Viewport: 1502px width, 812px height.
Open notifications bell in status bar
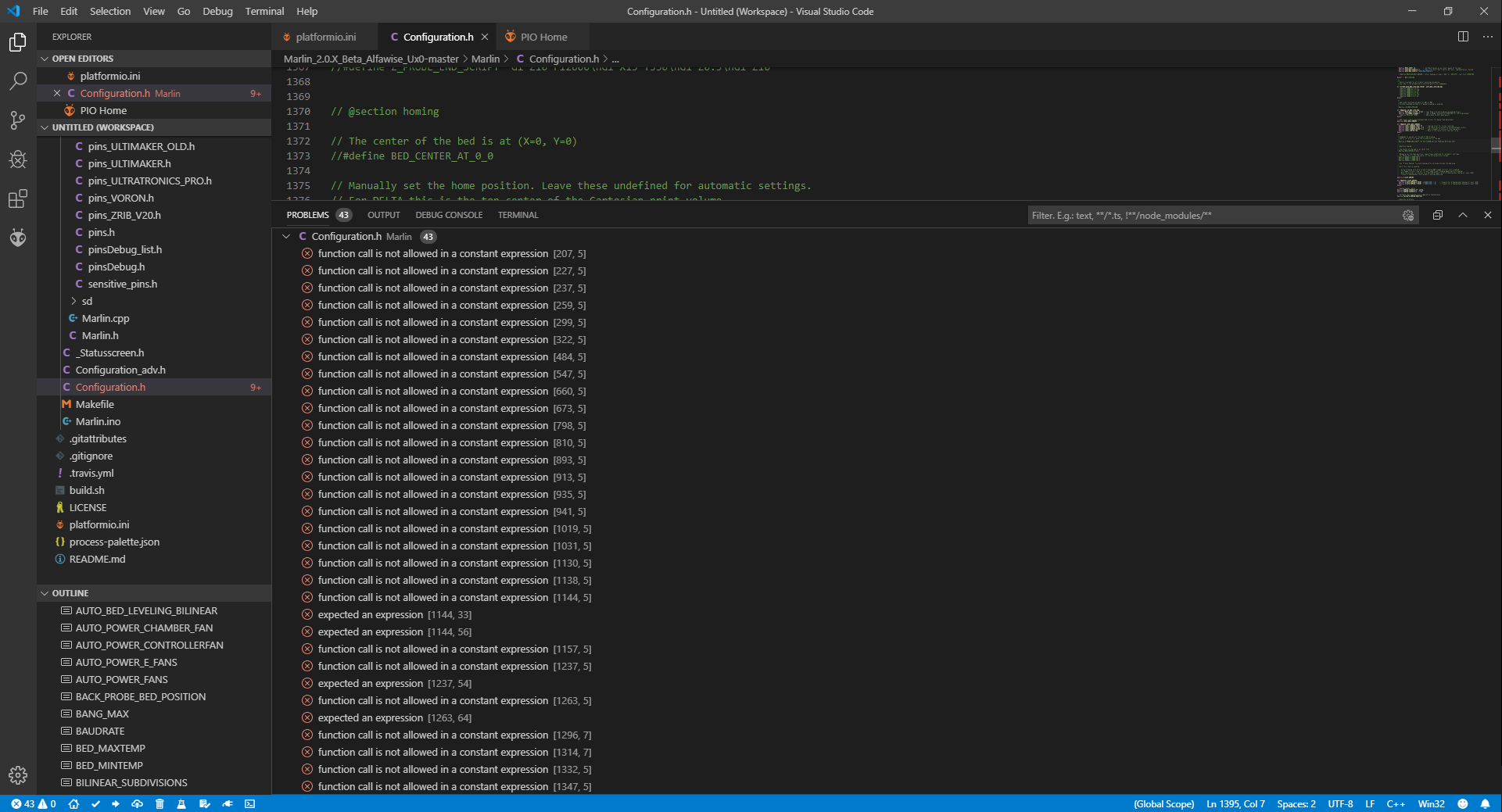[x=1485, y=804]
